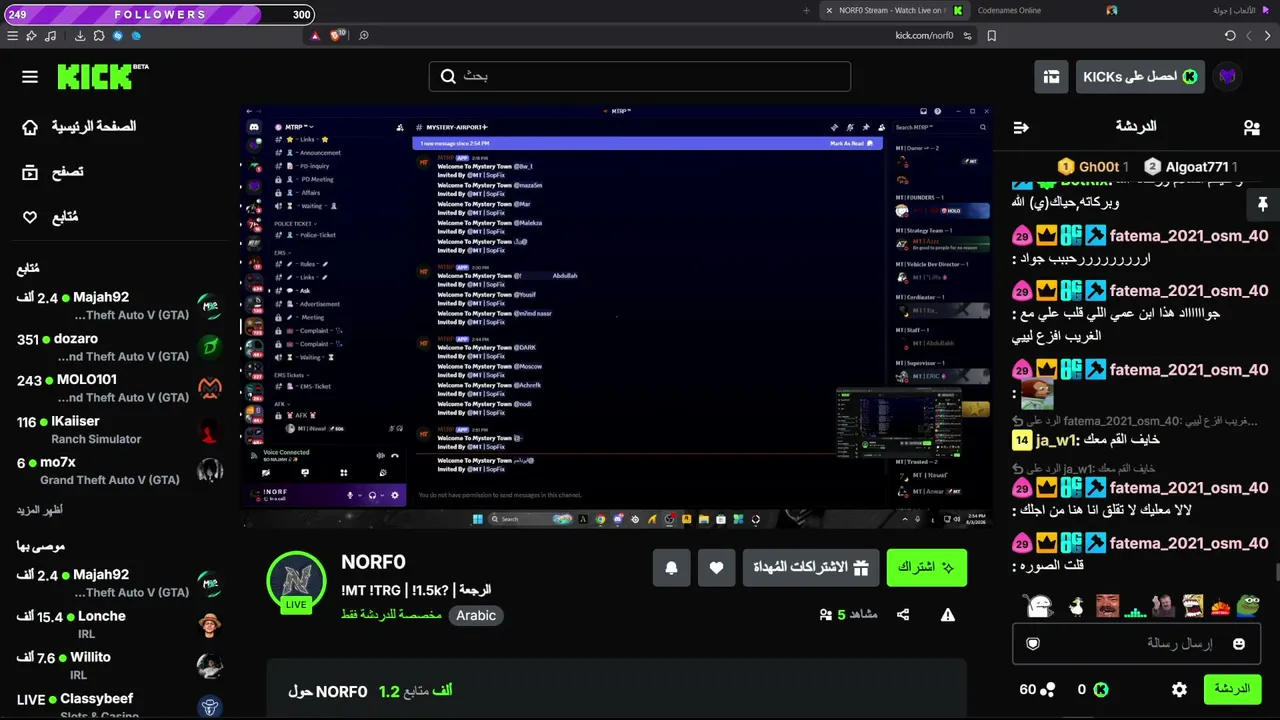
Task: Open تصفح browse page
Action: (53, 172)
